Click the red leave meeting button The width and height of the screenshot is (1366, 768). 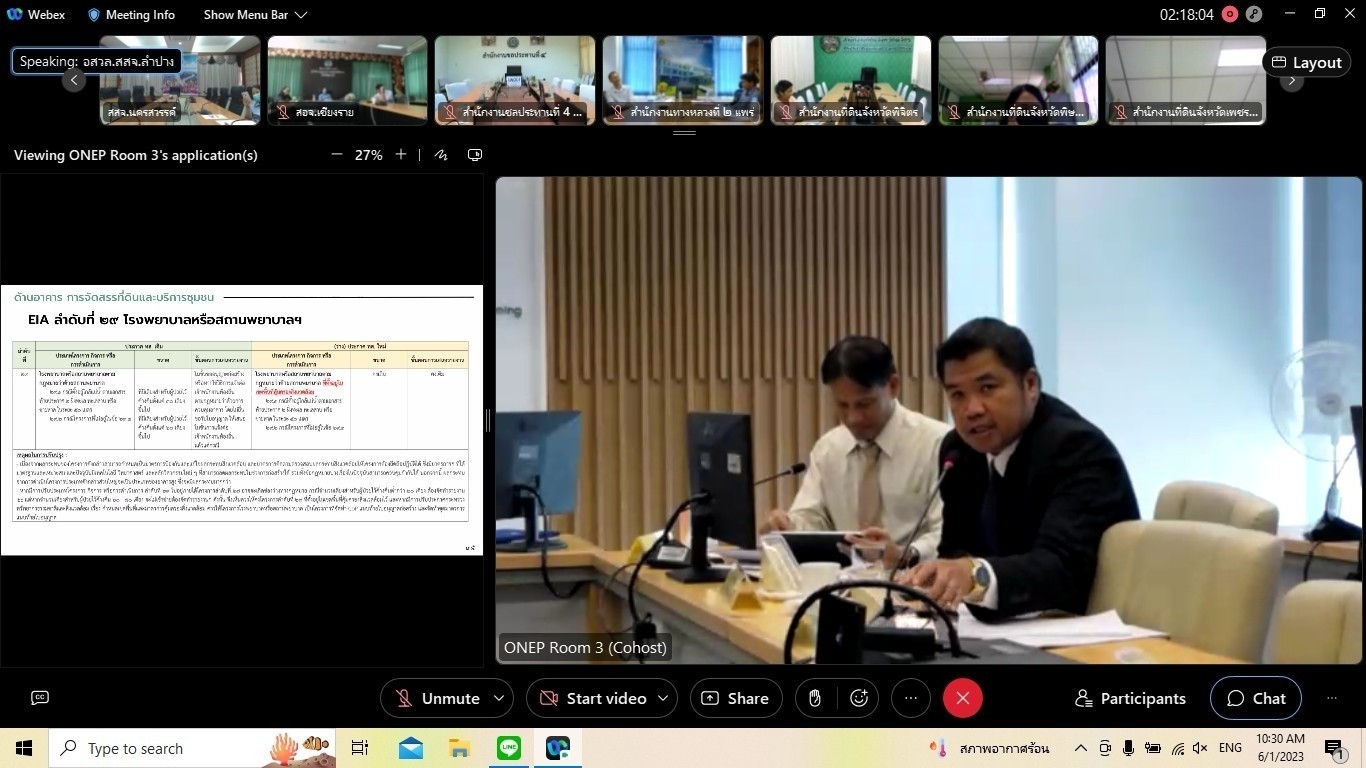tap(962, 698)
